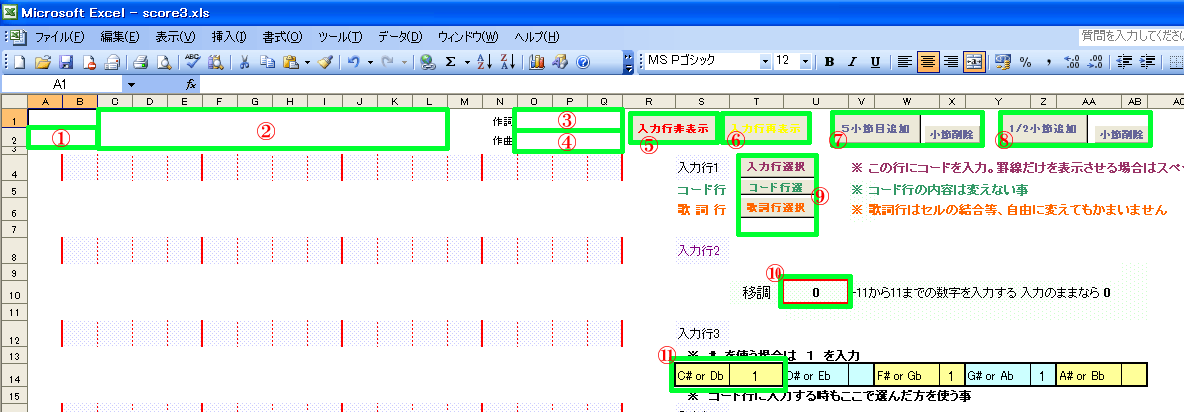Viewport: 1184px width, 412px height.
Task: Toggle Bold formatting
Action: (829, 62)
